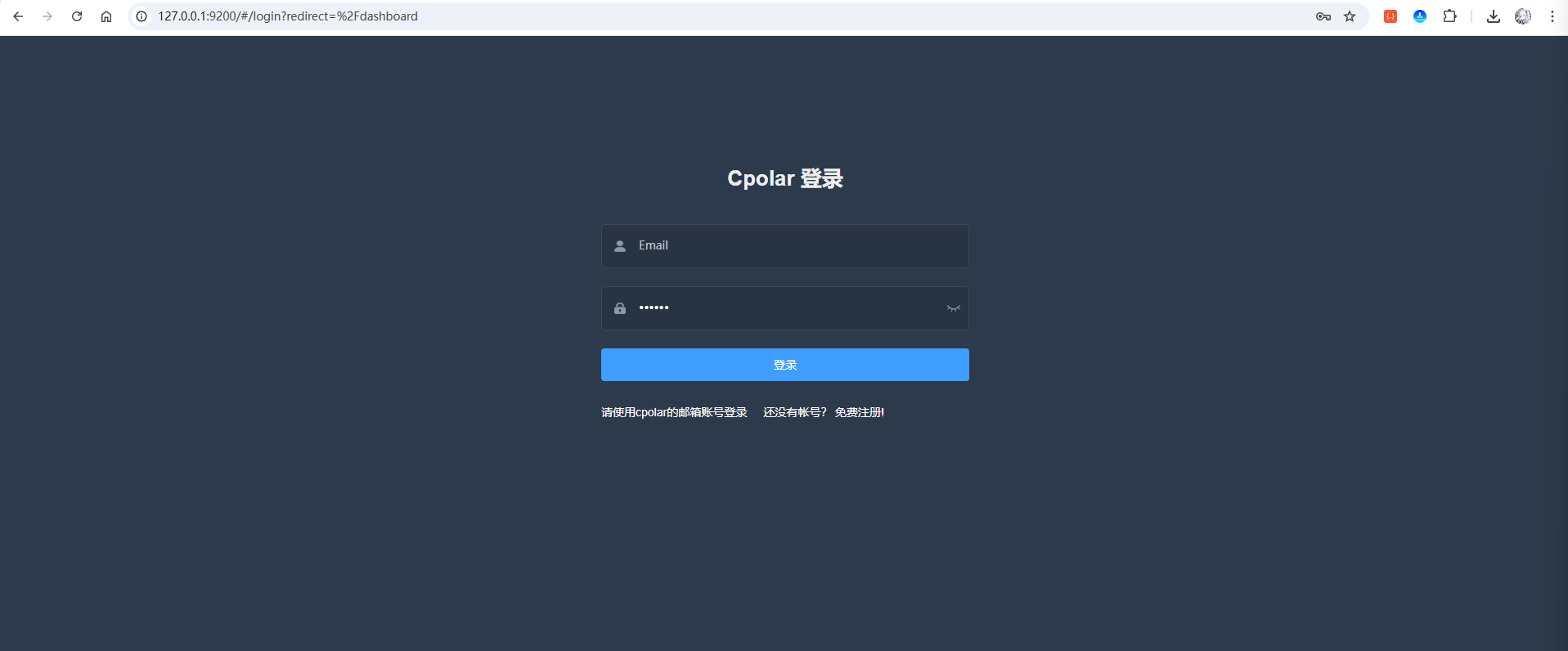Show browser downloads
The image size is (1568, 651).
[x=1493, y=16]
